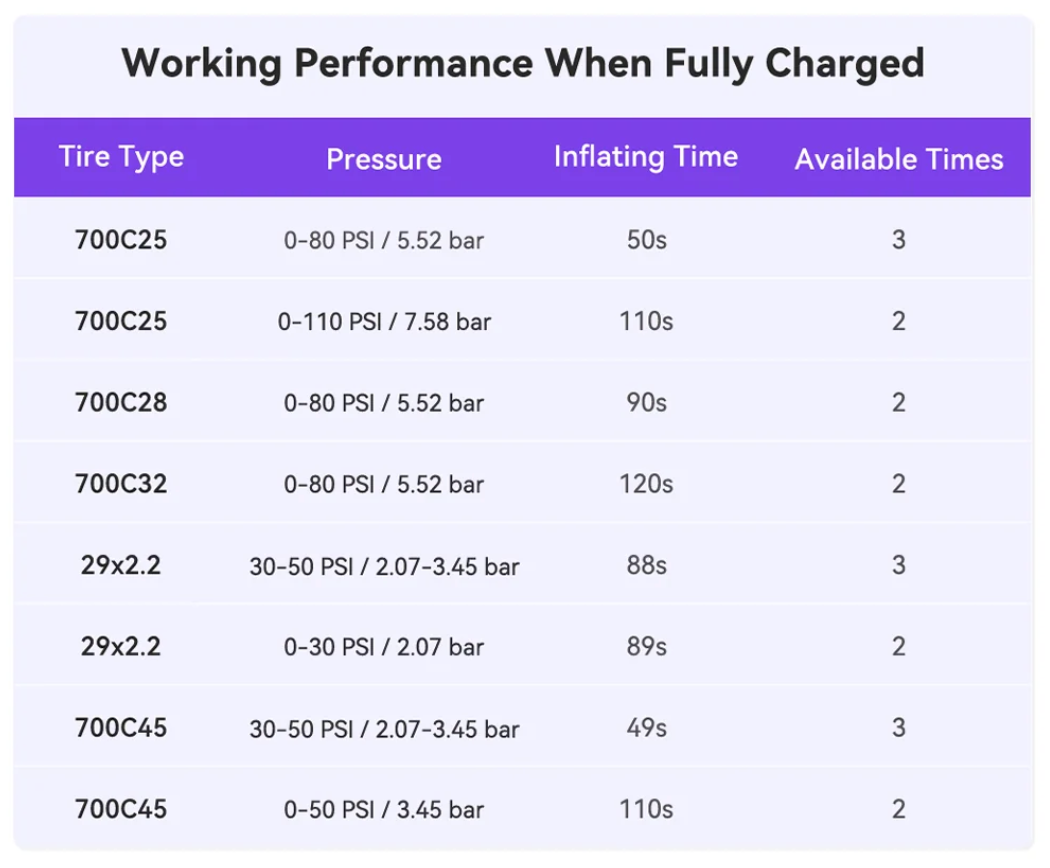Click the 120s inflating time cell

[646, 484]
